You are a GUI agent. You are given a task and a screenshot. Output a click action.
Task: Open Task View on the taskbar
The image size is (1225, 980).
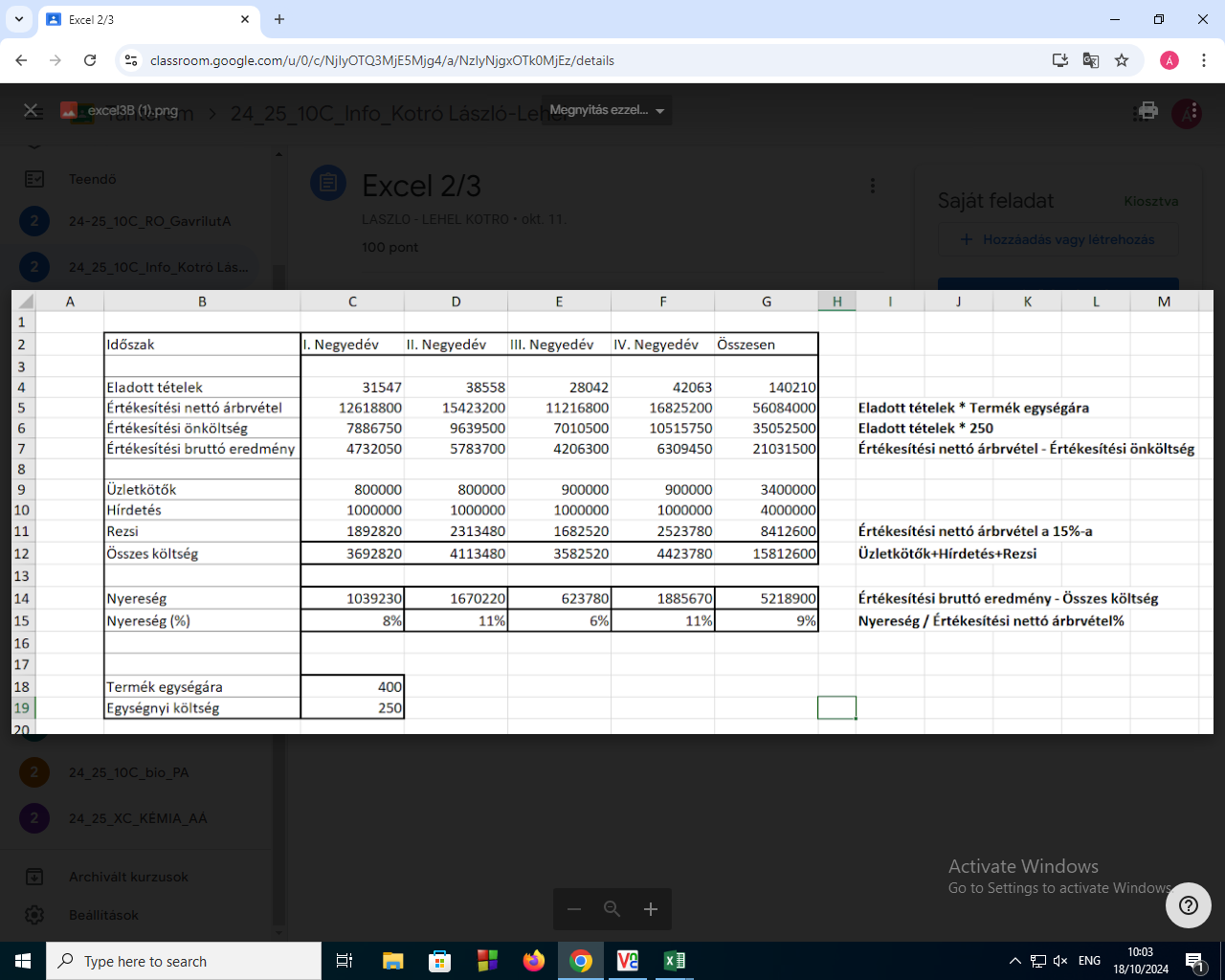pos(345,961)
